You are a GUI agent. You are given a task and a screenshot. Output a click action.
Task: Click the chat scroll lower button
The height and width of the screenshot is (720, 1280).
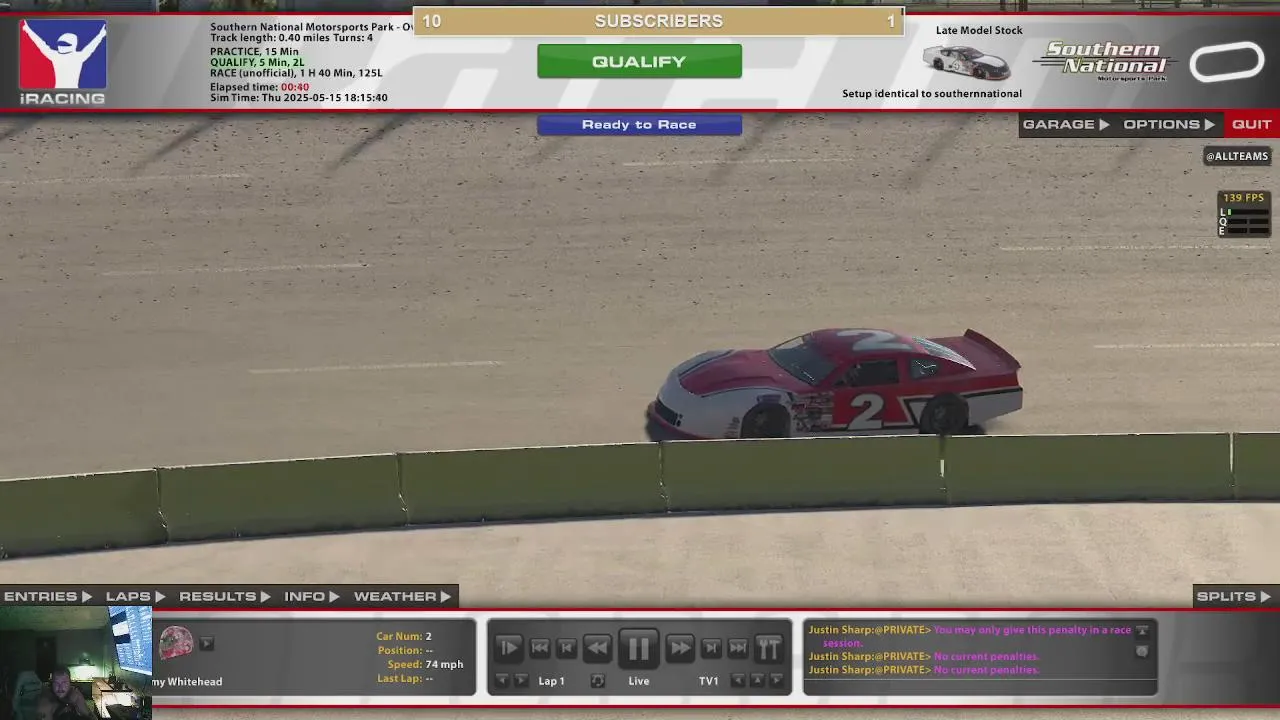pos(1142,651)
